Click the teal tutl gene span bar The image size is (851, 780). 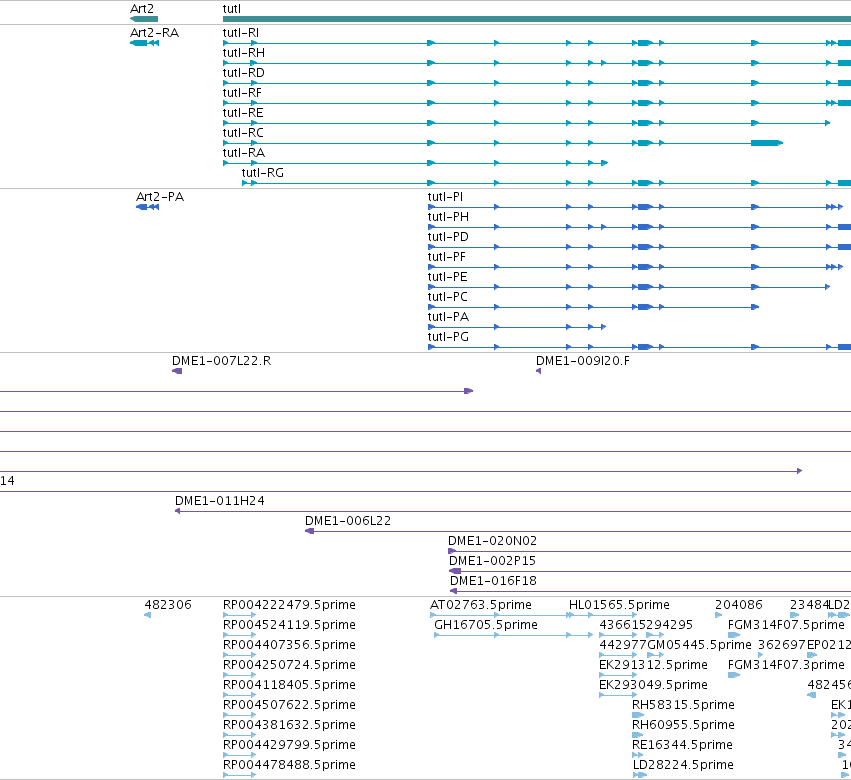(x=537, y=19)
